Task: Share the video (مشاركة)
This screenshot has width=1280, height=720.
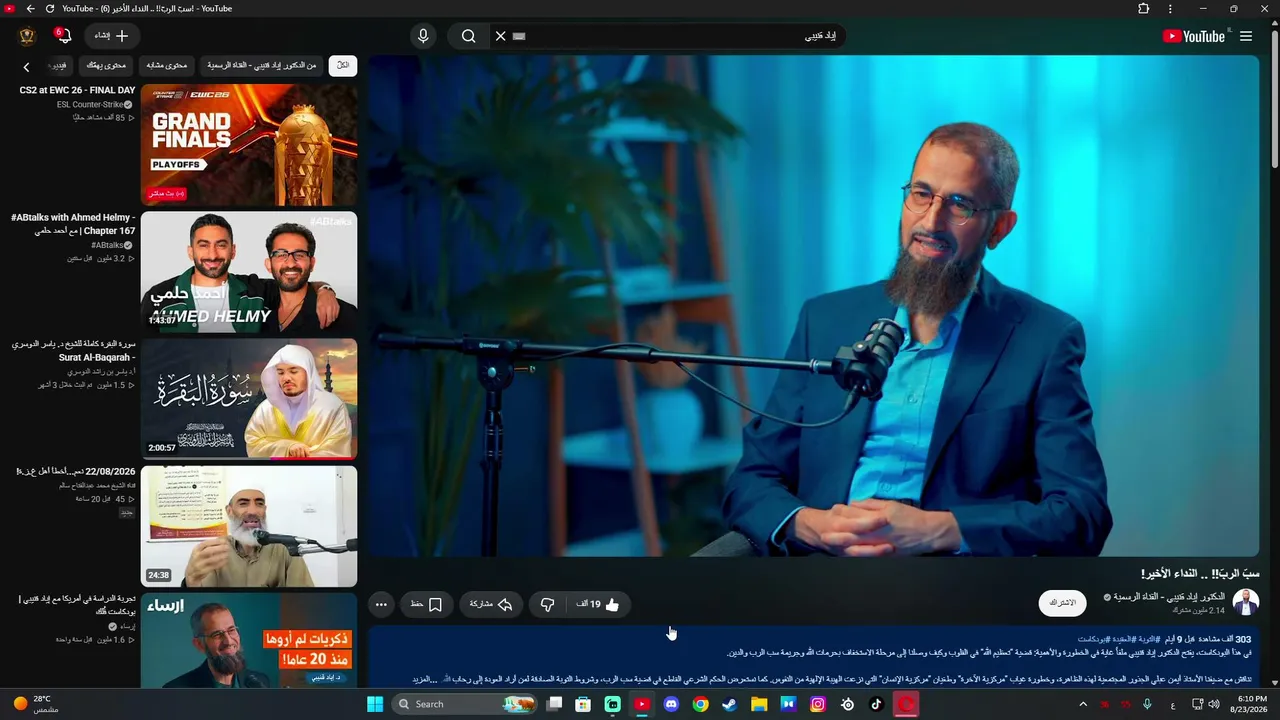Action: click(491, 604)
